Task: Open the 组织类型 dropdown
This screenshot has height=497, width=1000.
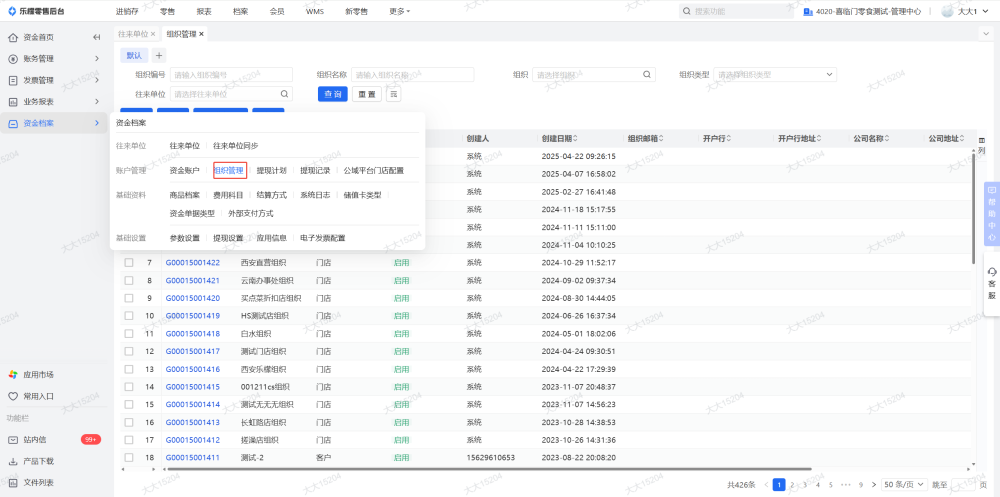Action: [x=775, y=74]
